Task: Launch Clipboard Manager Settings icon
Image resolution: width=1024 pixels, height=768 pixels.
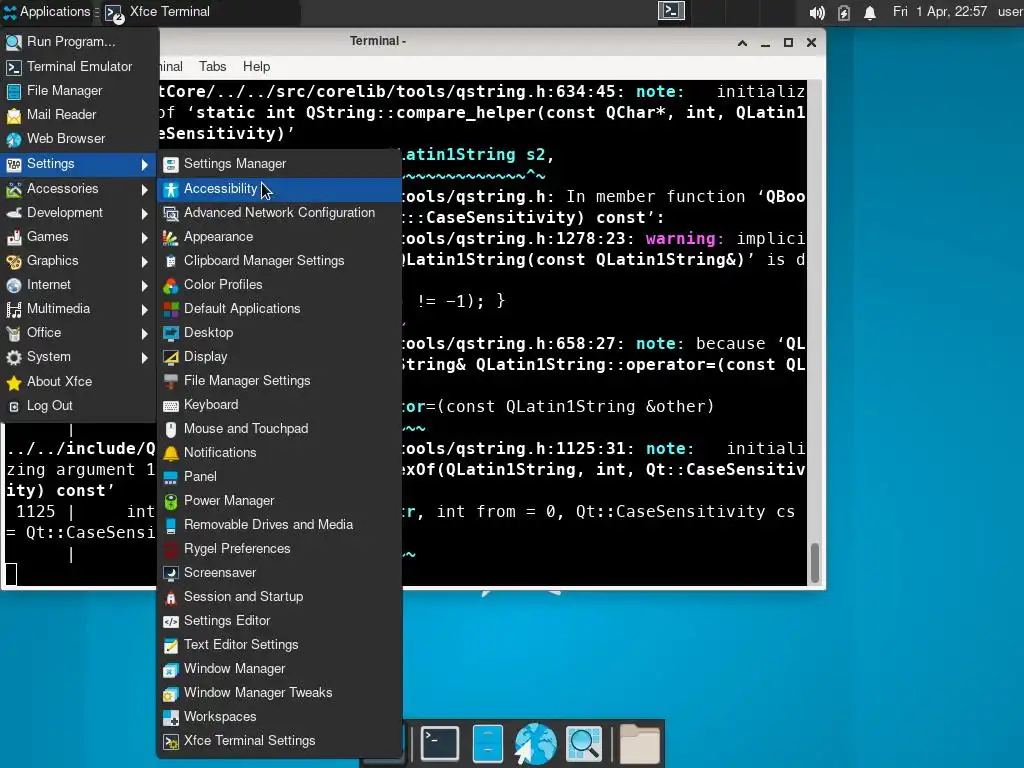Action: click(x=170, y=261)
